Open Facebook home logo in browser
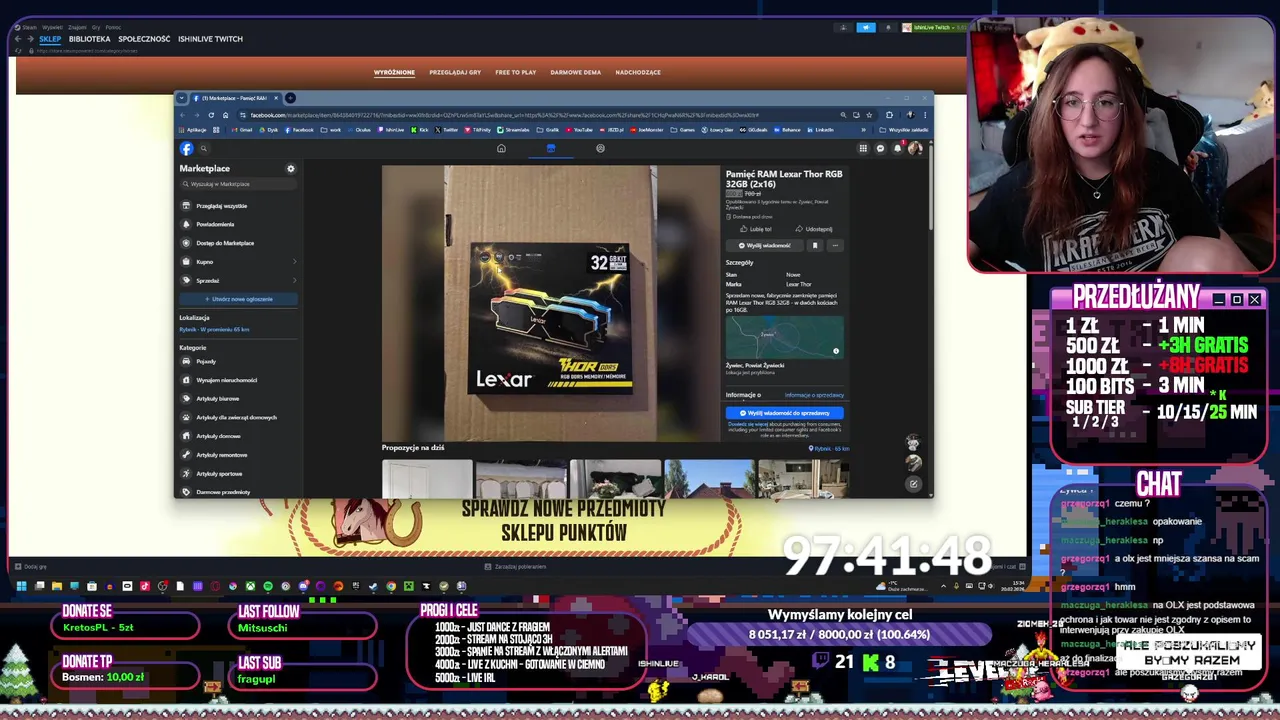Image resolution: width=1280 pixels, height=720 pixels. click(x=186, y=148)
